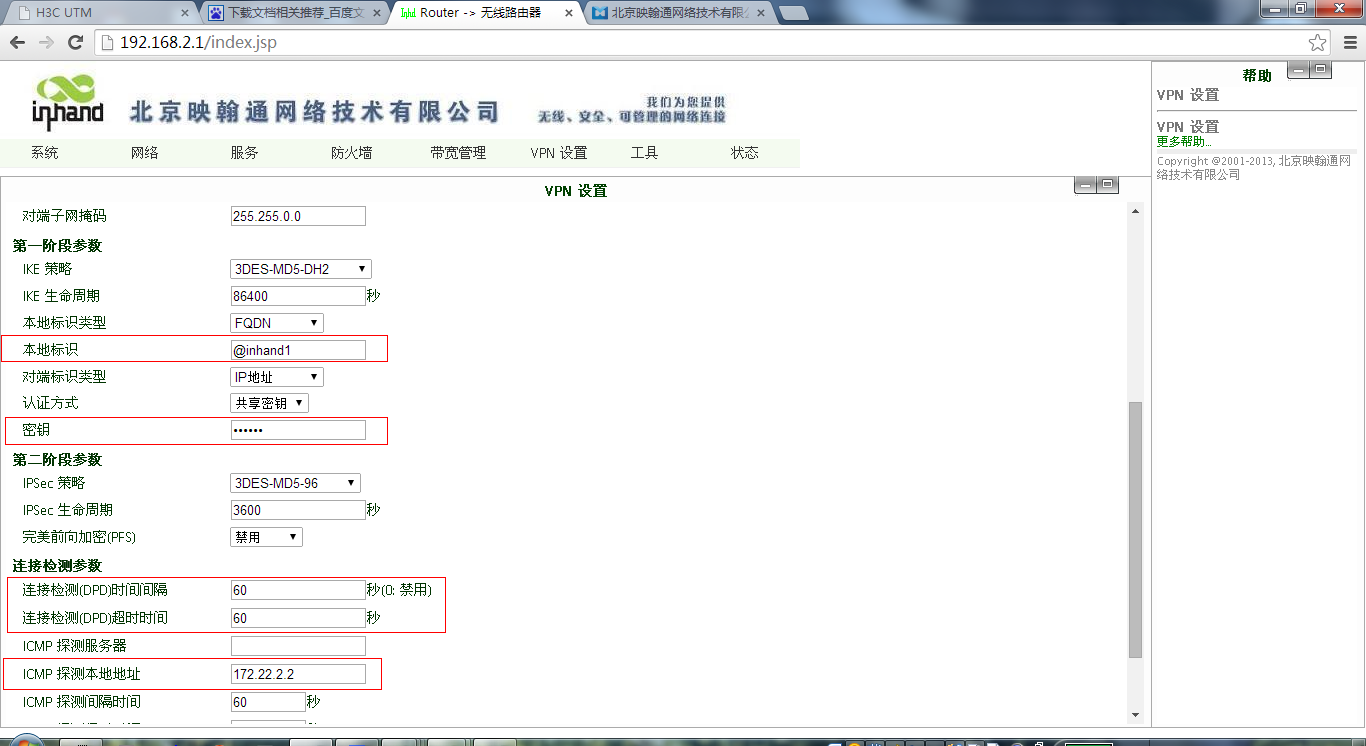Minimize the VPN 设置 panel

[1085, 185]
